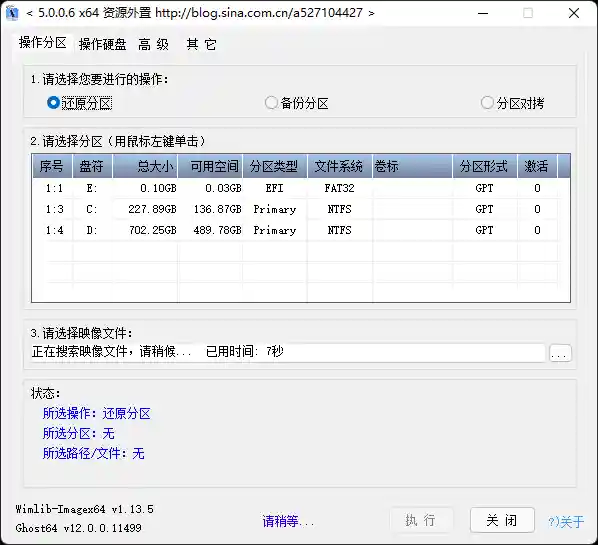
Task: Click the EFI partition type cell
Action: (275, 188)
